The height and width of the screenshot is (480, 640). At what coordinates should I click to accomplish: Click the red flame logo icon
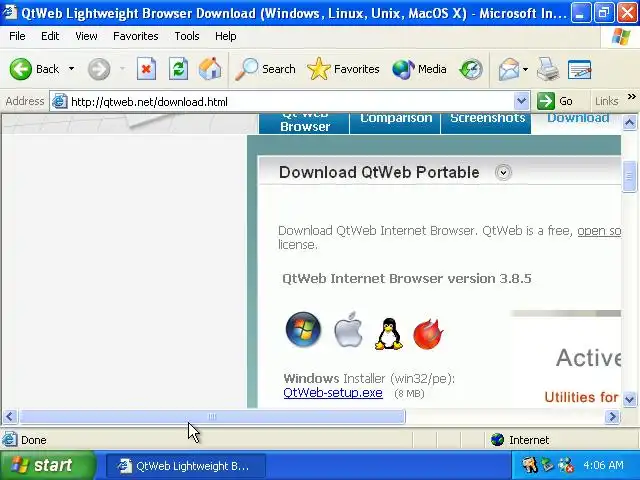(x=428, y=334)
